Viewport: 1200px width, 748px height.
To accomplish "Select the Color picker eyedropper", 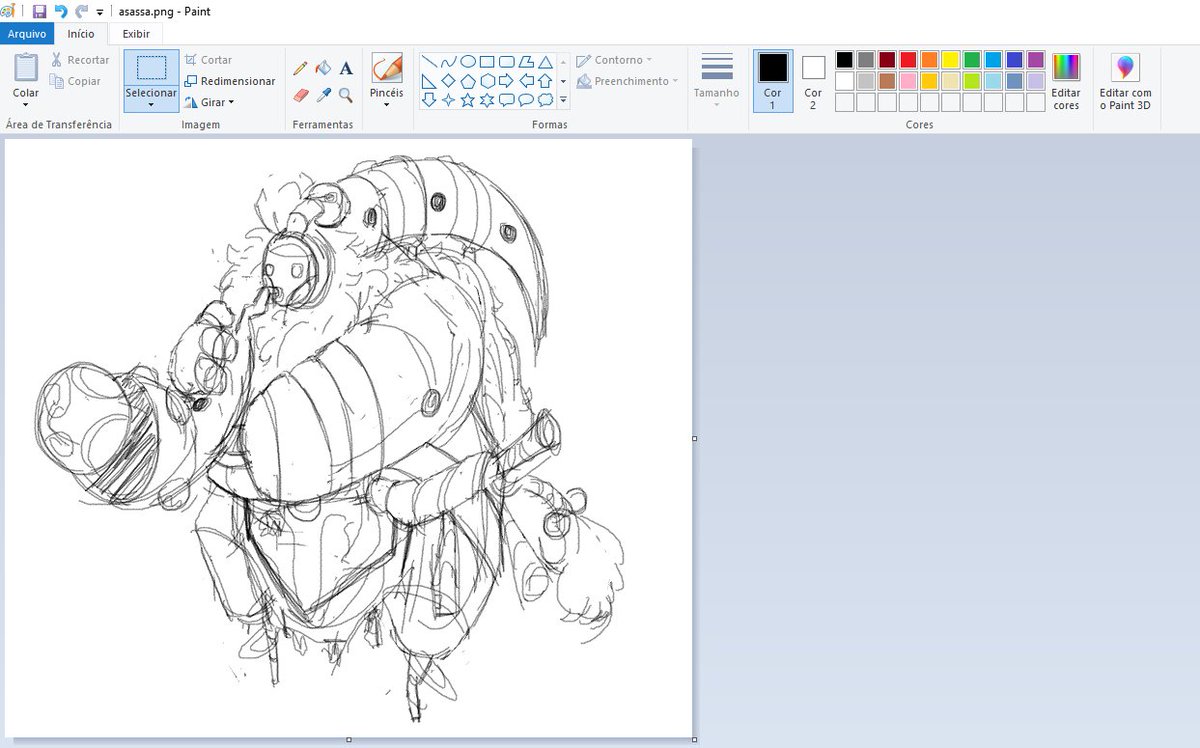I will pos(323,95).
